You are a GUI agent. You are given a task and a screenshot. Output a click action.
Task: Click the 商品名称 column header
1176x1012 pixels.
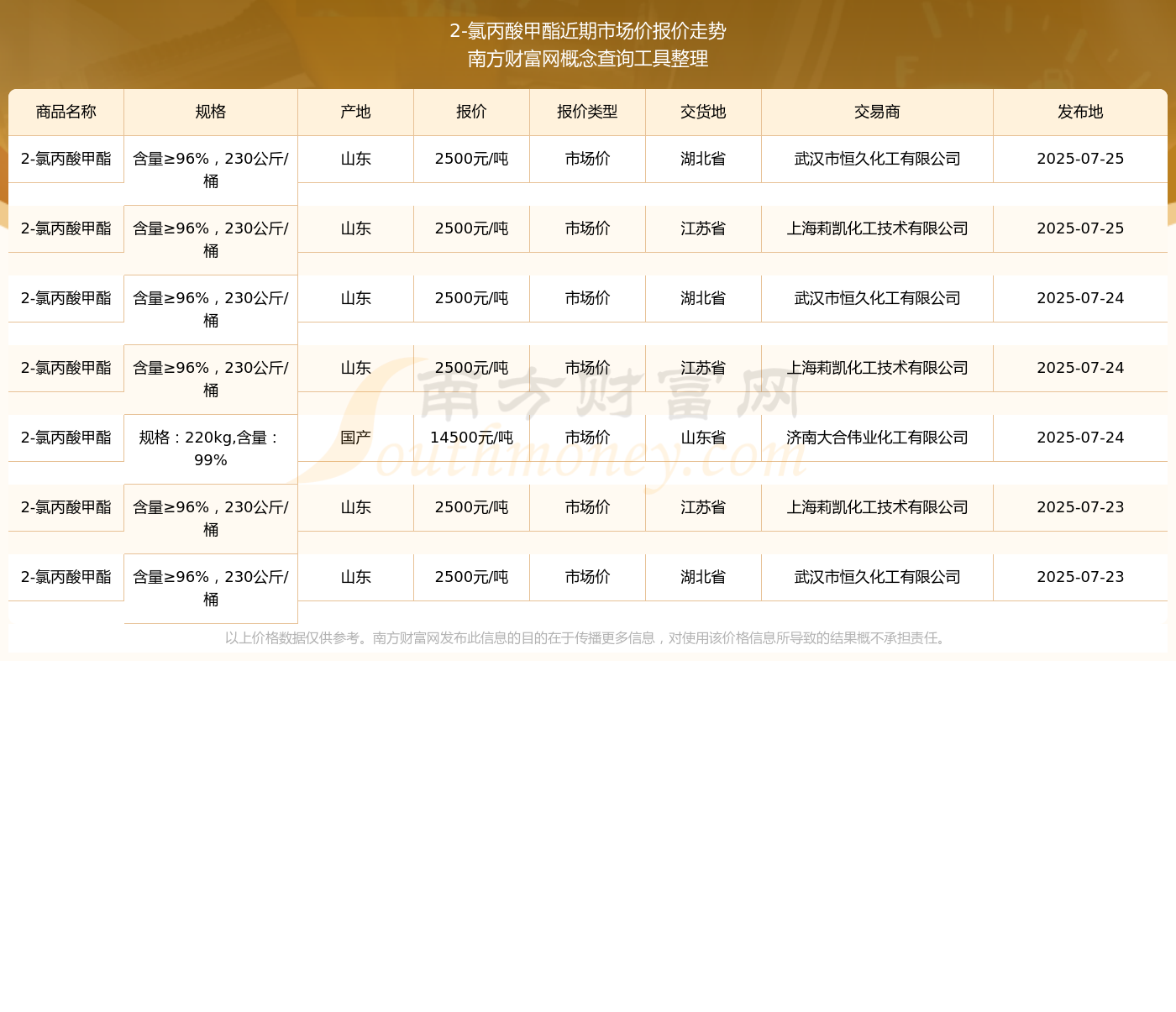(66, 112)
